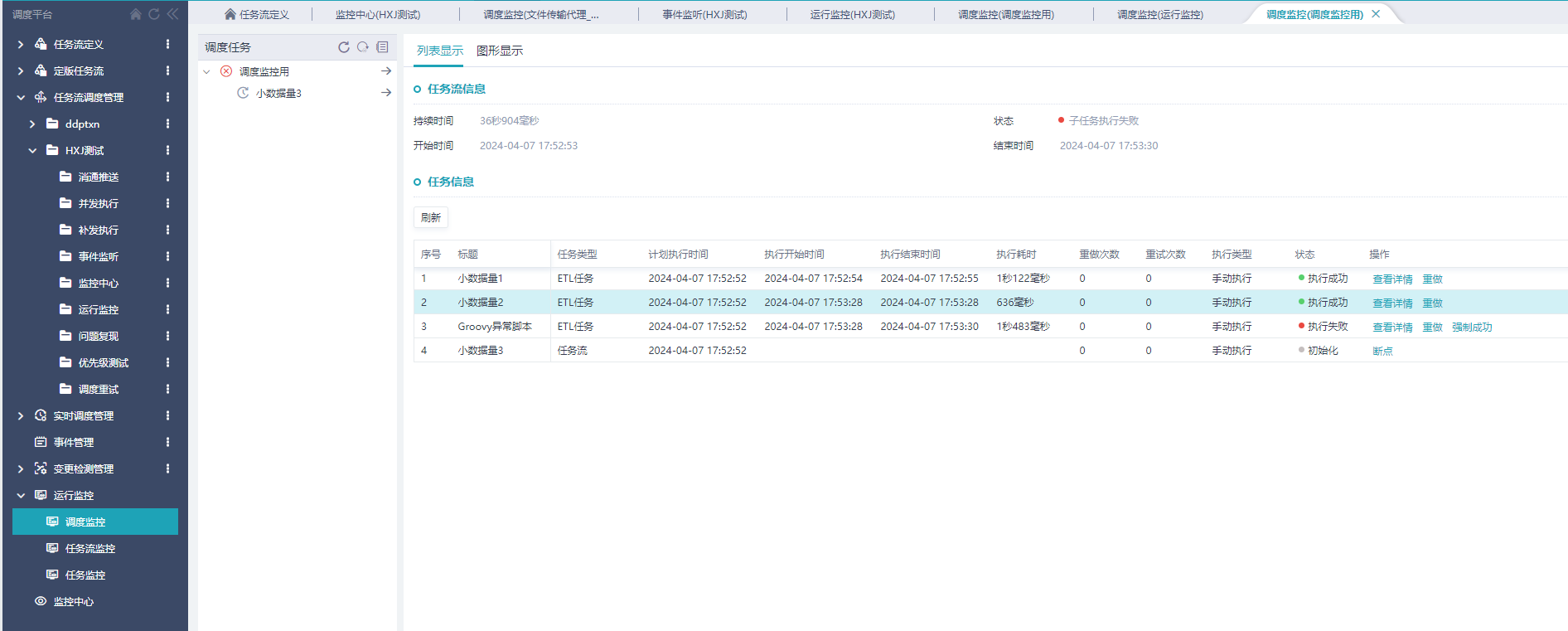
Task: Close the active 调度监控(调度监控用) tab
Action: coord(1376,14)
